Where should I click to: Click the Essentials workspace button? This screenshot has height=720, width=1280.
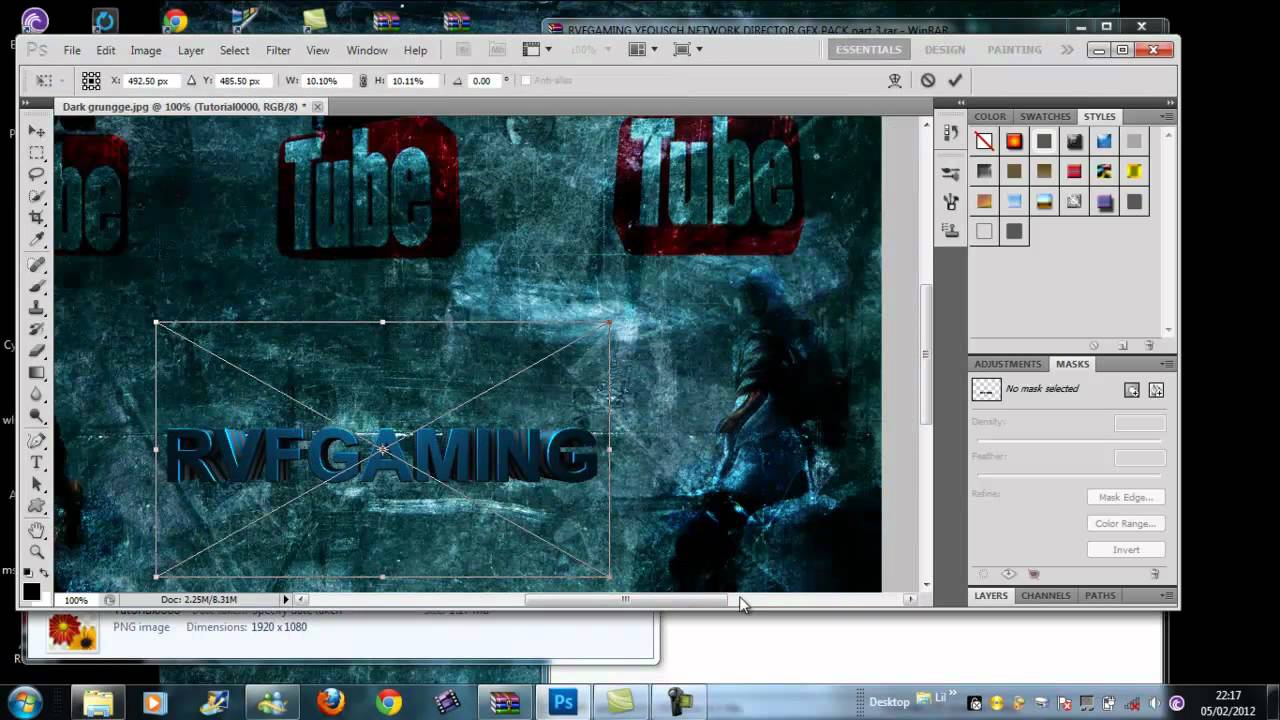(868, 50)
